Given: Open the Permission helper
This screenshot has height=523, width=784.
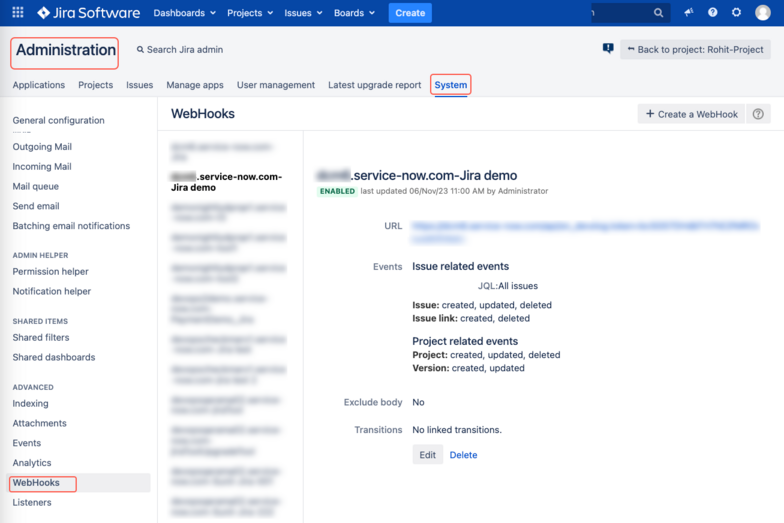Looking at the screenshot, I should [x=50, y=272].
